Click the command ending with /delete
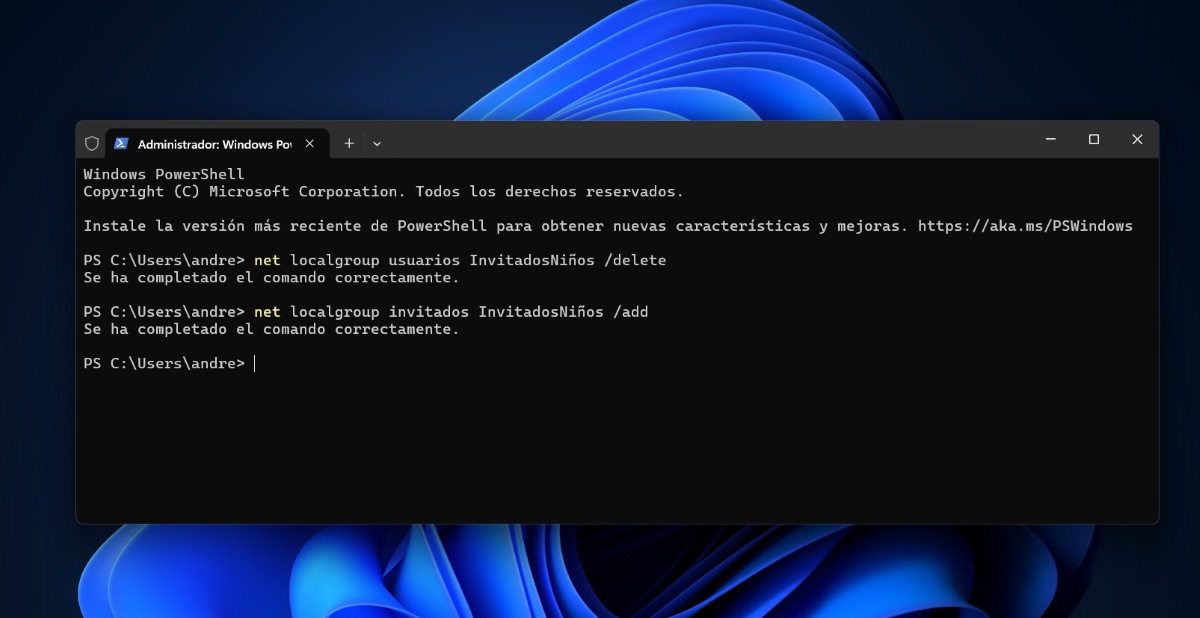1200x618 pixels. coord(460,260)
